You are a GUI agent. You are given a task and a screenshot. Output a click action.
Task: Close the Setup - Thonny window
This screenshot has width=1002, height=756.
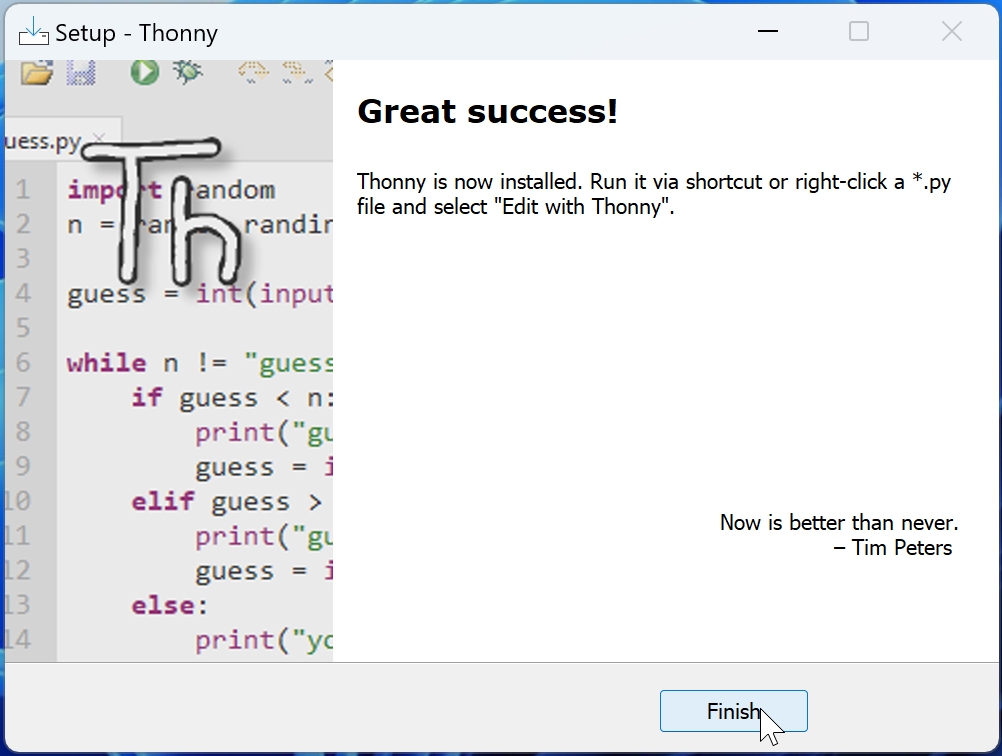(952, 31)
